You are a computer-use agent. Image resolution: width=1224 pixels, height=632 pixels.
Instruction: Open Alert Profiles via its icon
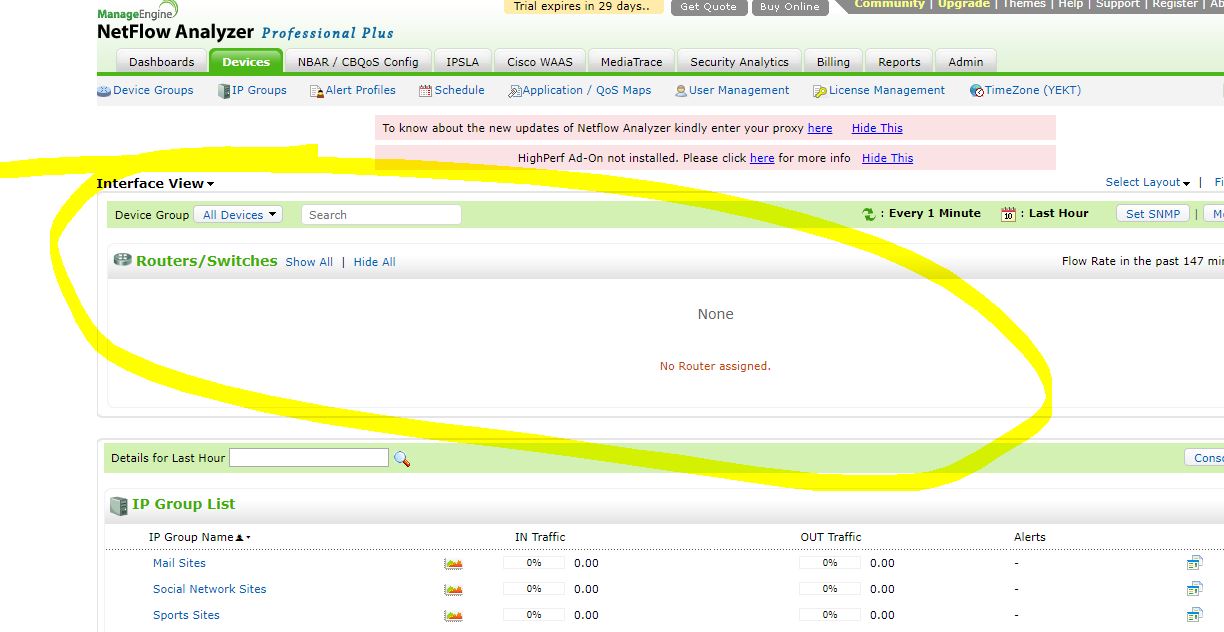317,91
